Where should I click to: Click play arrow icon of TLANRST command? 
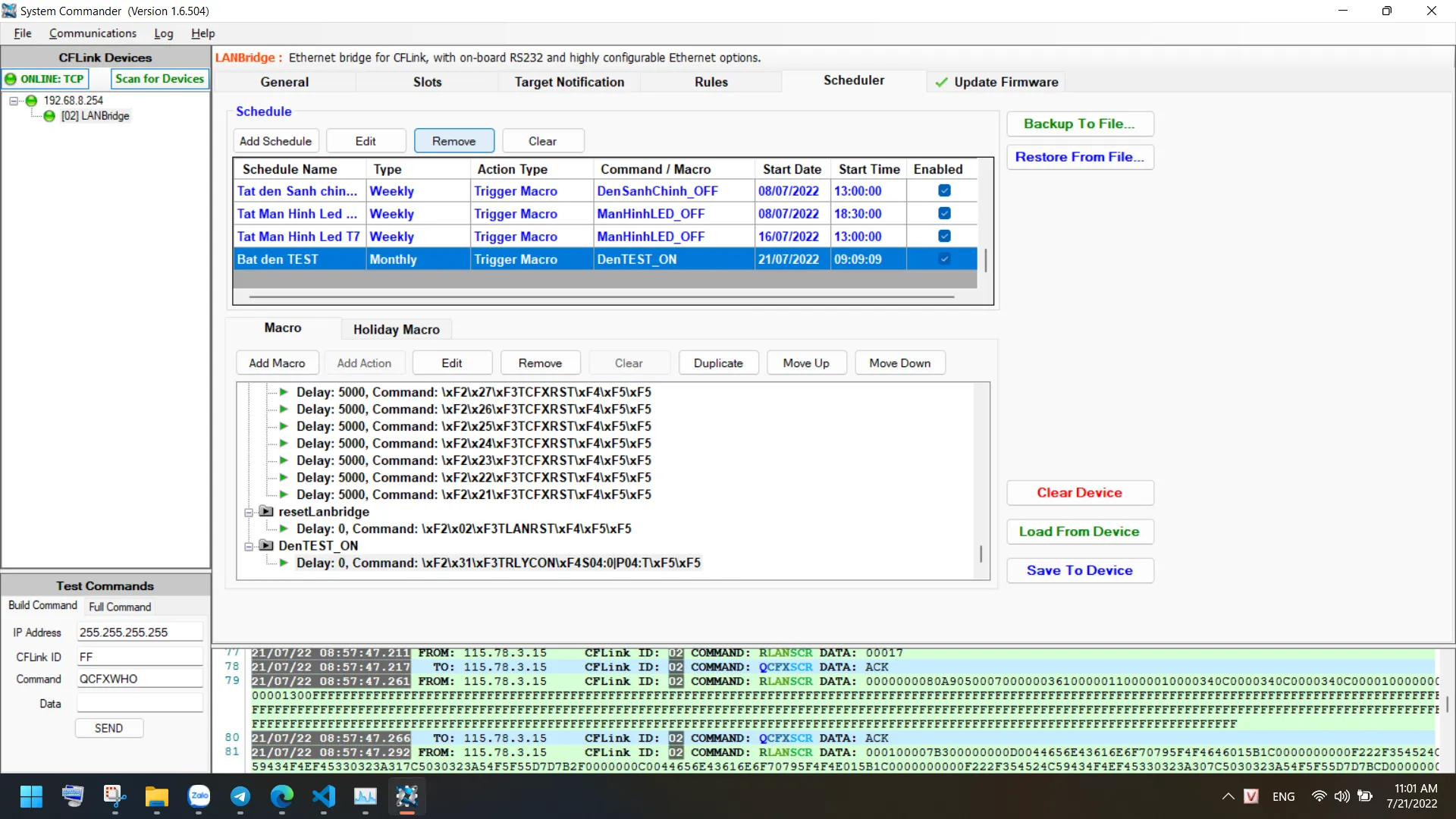pyautogui.click(x=284, y=529)
